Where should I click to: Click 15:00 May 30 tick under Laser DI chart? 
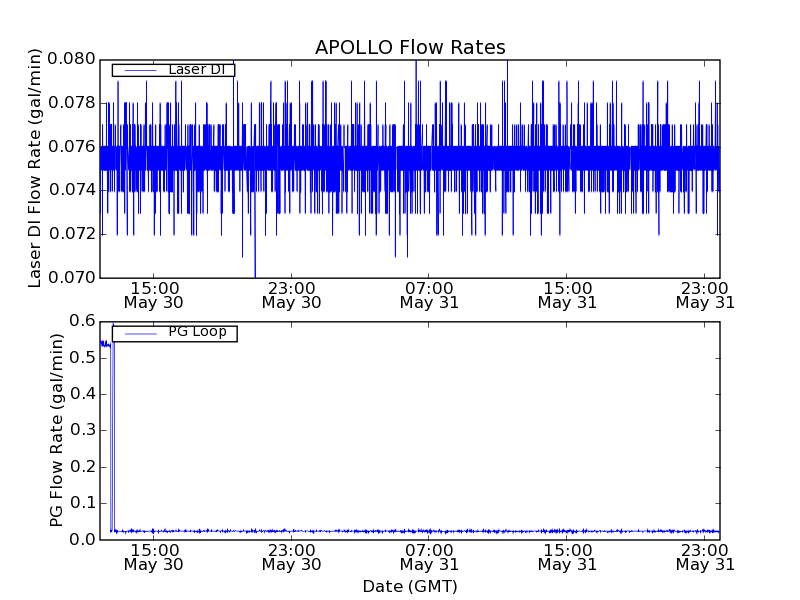coord(153,294)
